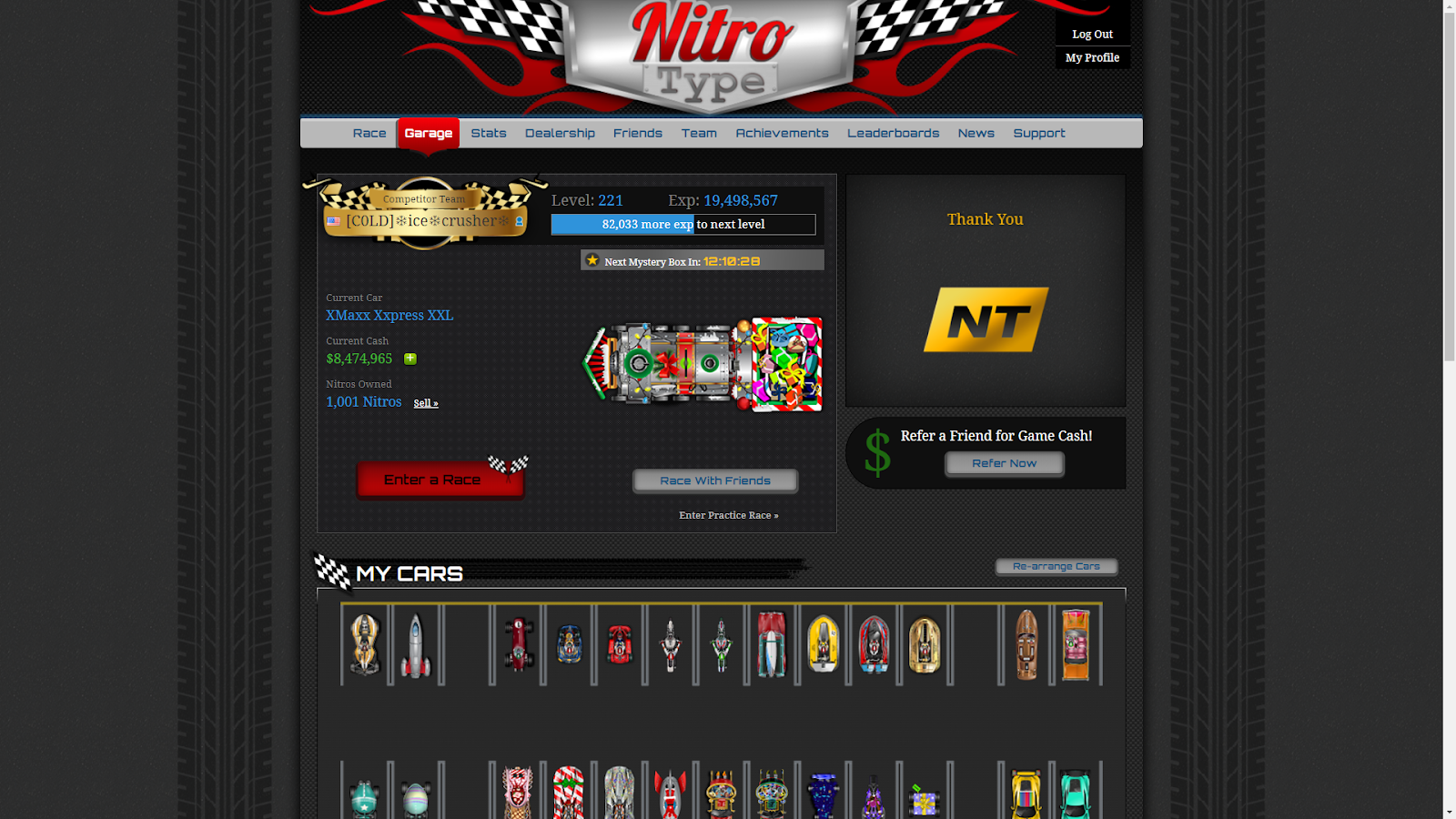The width and height of the screenshot is (1456, 819).
Task: Select the yellow sports car in bottom row
Action: [1026, 794]
